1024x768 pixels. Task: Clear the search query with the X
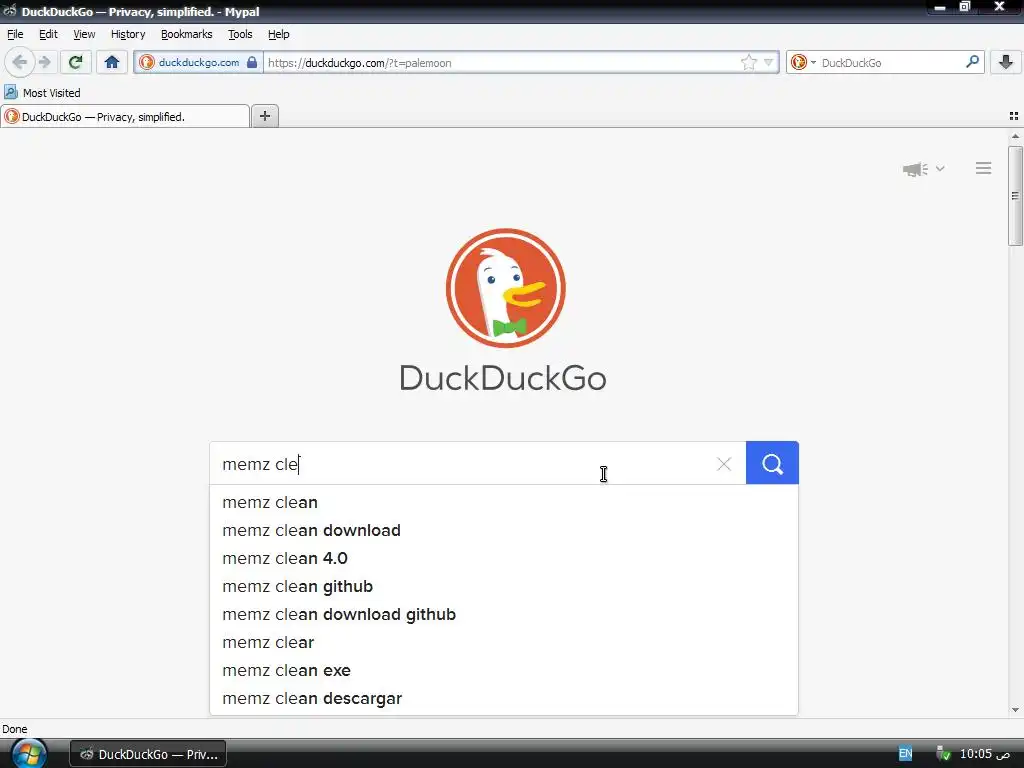(724, 464)
